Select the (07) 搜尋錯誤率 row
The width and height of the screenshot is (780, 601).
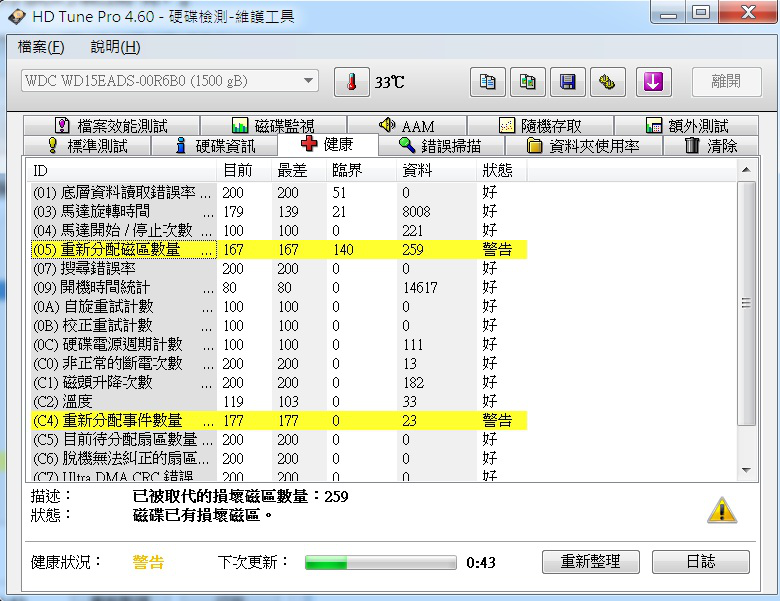[279, 269]
